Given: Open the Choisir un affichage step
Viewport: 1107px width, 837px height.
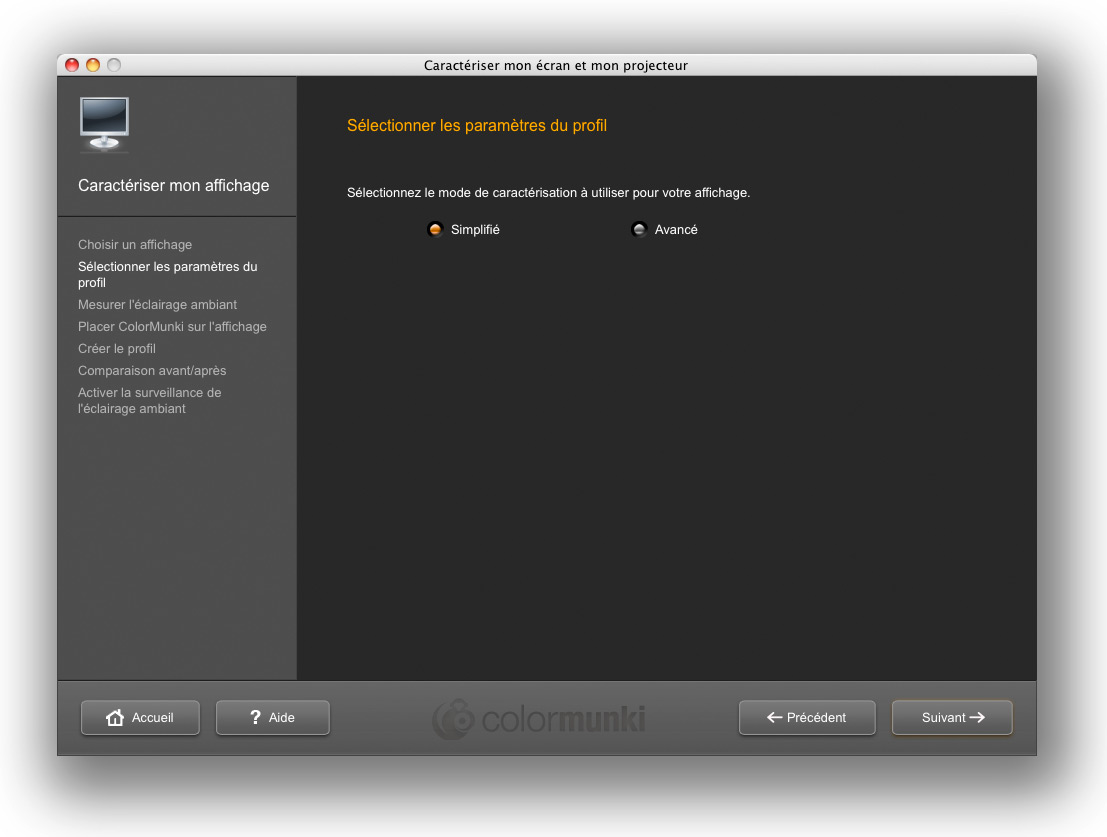Looking at the screenshot, I should tap(135, 244).
